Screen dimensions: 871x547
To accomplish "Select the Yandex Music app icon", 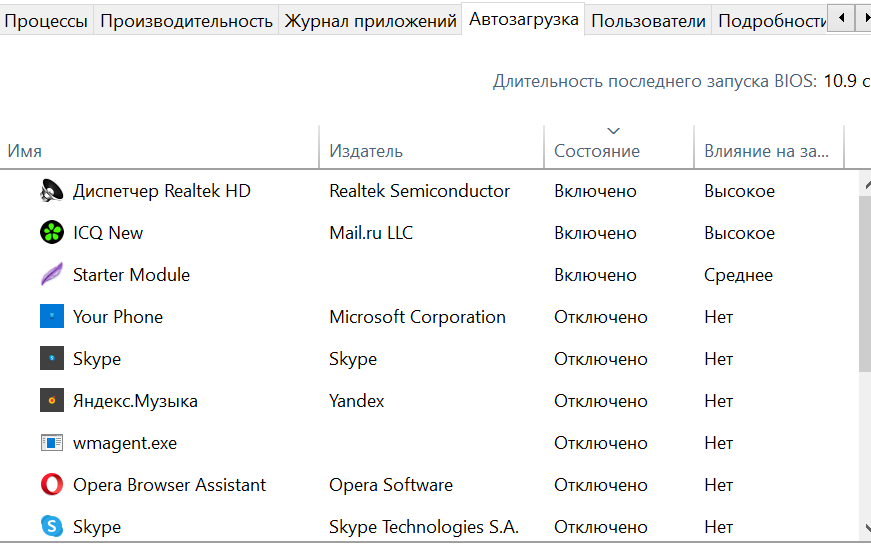I will pyautogui.click(x=52, y=400).
